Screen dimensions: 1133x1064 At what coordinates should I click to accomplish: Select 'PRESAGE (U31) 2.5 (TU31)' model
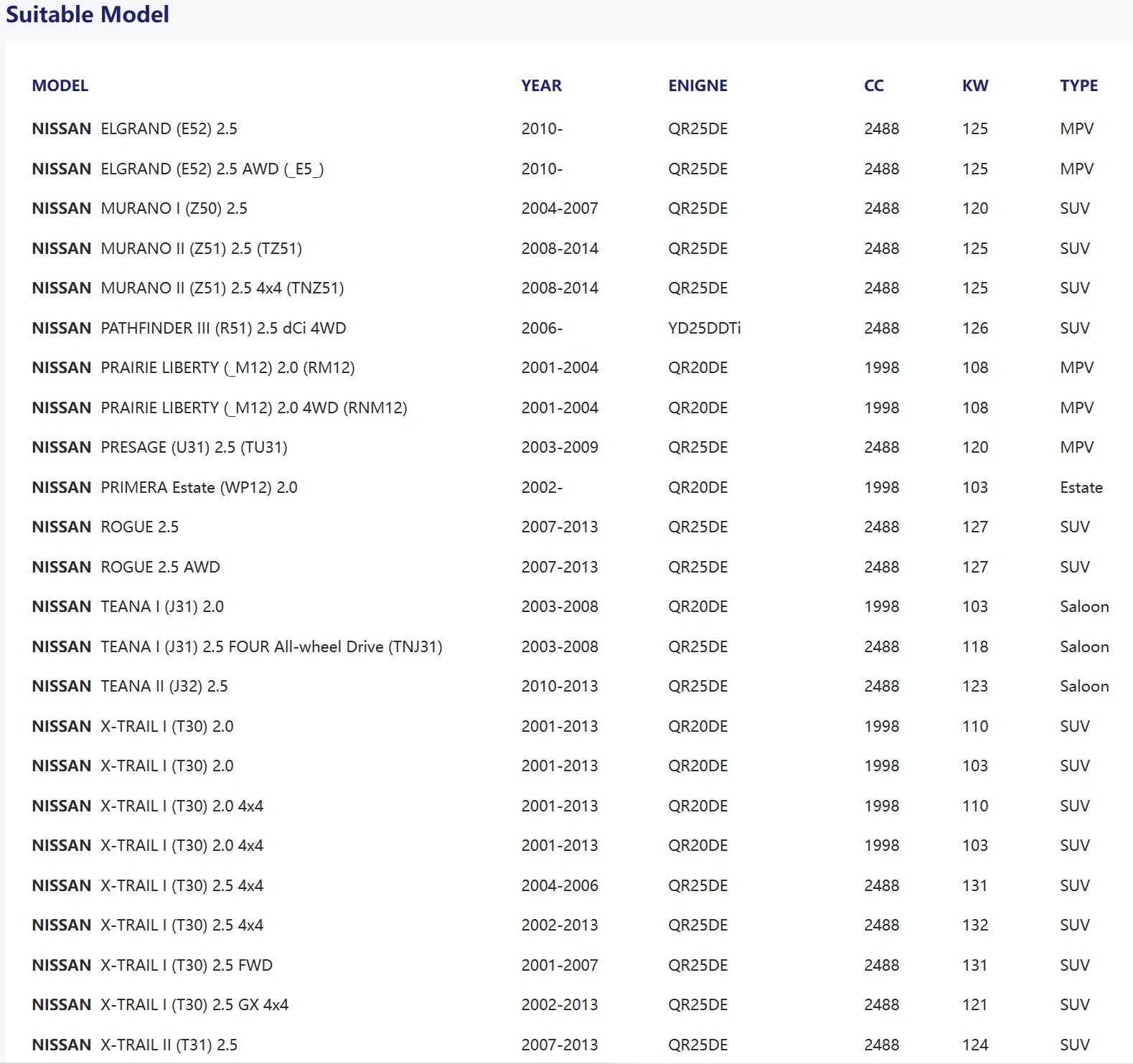coord(194,448)
